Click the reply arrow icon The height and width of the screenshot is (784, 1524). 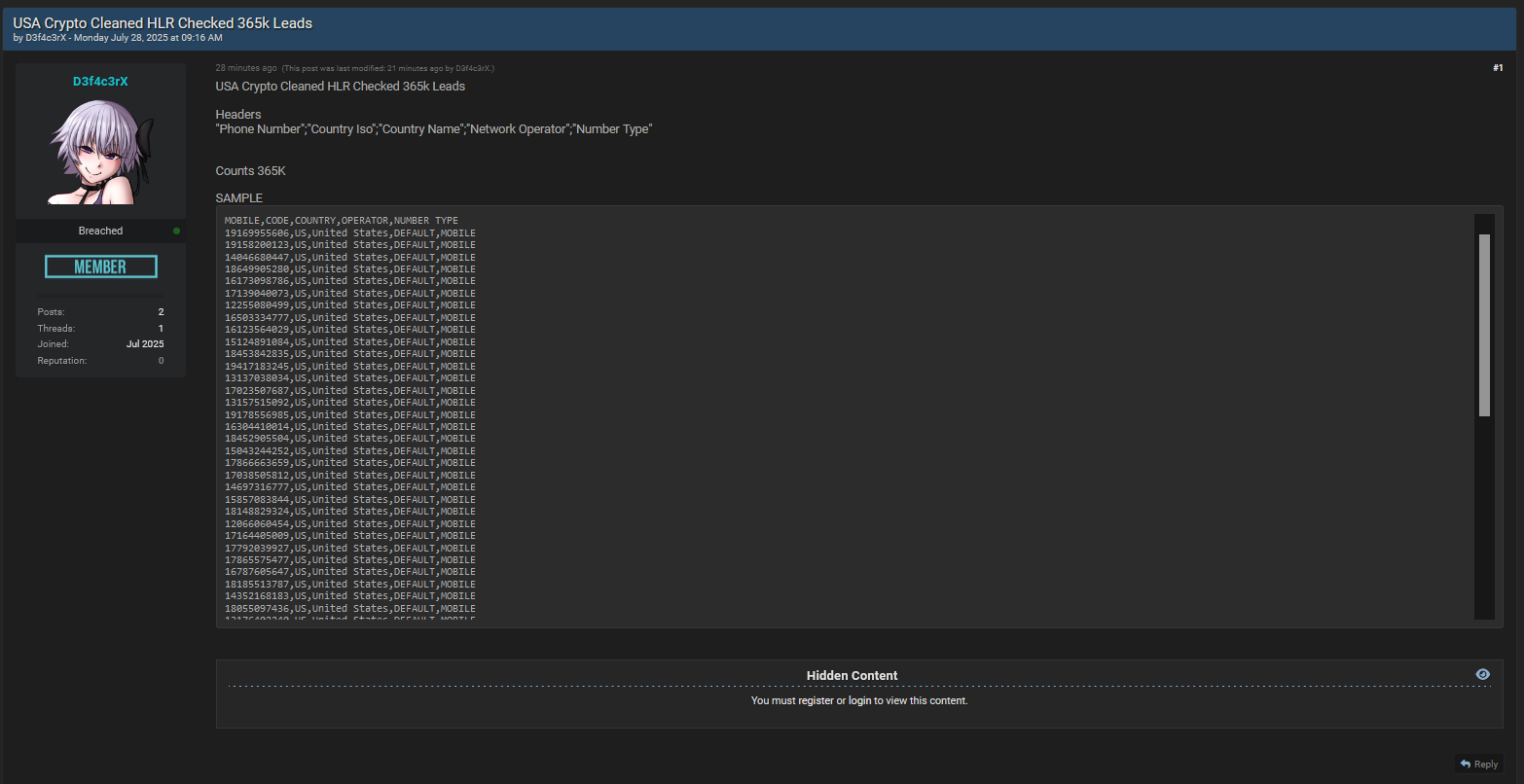pyautogui.click(x=1467, y=765)
